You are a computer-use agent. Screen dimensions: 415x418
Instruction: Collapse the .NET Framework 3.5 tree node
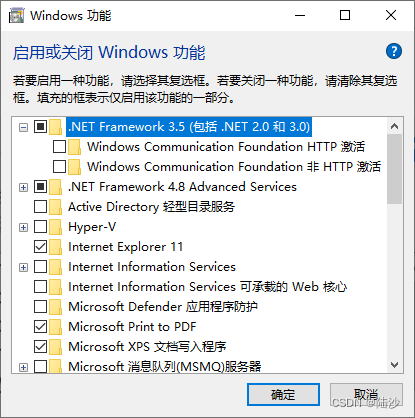pyautogui.click(x=23, y=127)
